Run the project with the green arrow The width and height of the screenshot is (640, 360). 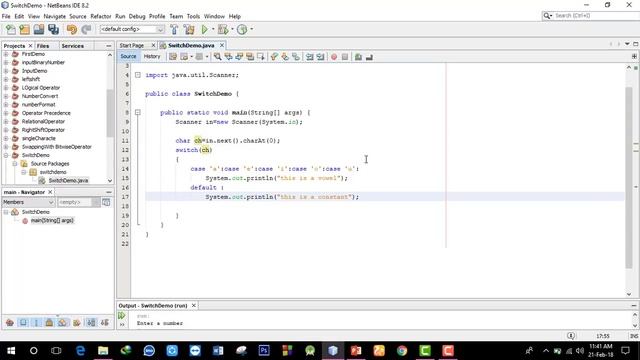pyautogui.click(x=204, y=29)
